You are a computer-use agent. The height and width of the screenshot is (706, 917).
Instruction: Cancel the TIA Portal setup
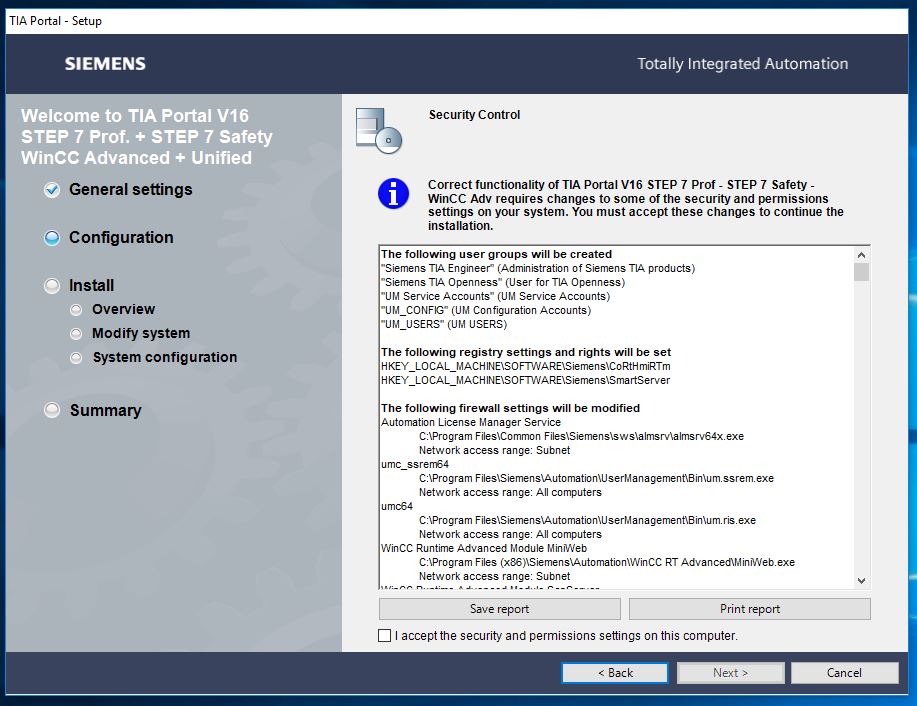(x=844, y=673)
